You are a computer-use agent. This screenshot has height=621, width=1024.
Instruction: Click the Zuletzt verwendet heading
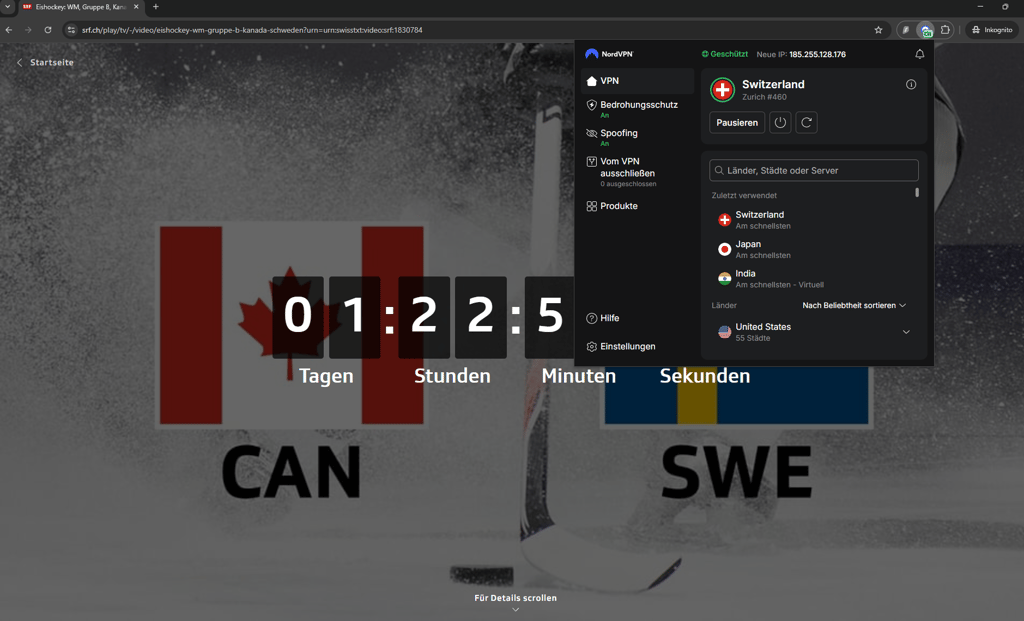click(x=744, y=195)
